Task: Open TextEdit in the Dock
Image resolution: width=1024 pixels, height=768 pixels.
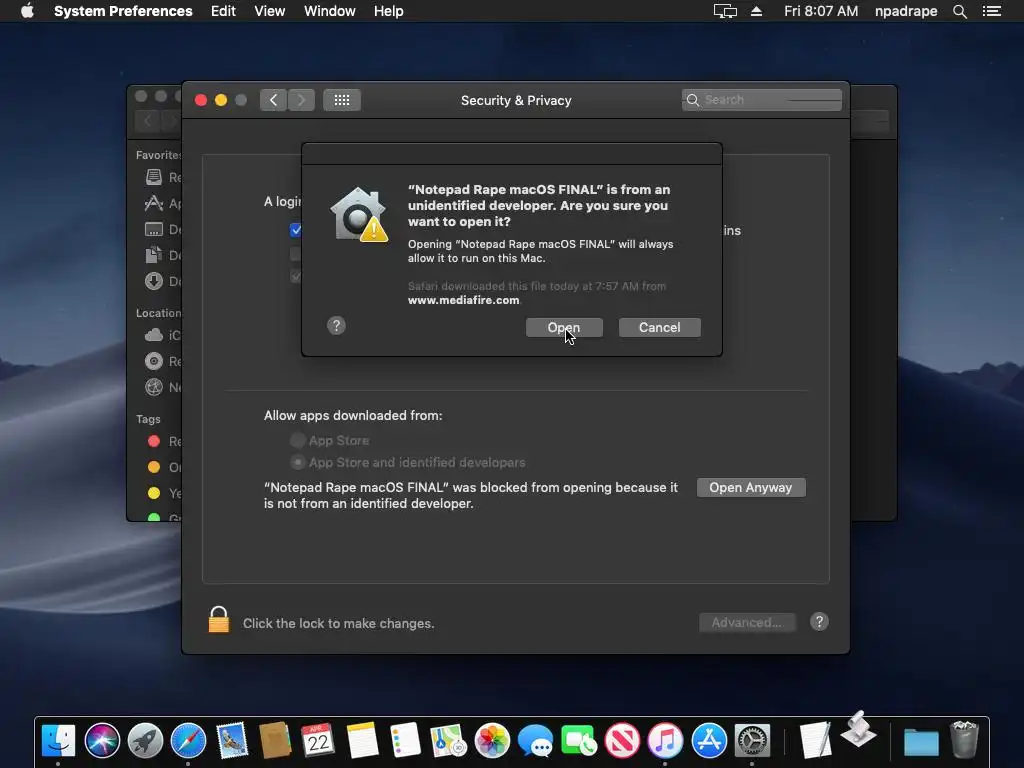Action: (815, 741)
